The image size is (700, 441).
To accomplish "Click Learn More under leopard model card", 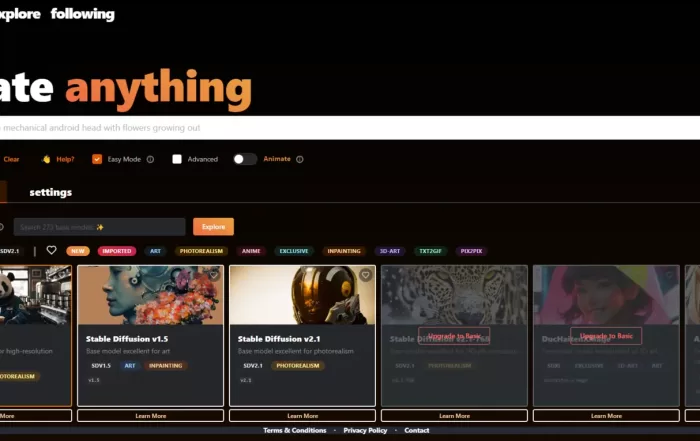I will click(x=454, y=416).
